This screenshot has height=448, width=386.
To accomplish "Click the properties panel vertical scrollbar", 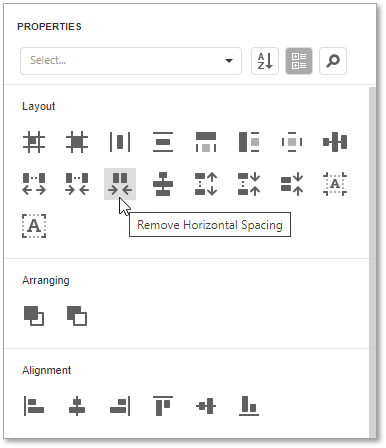I will click(372, 262).
